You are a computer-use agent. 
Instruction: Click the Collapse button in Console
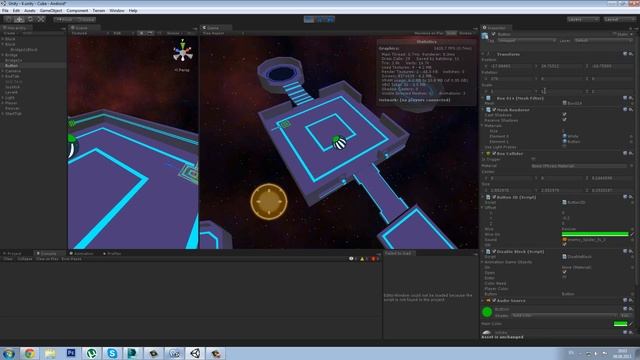24,259
